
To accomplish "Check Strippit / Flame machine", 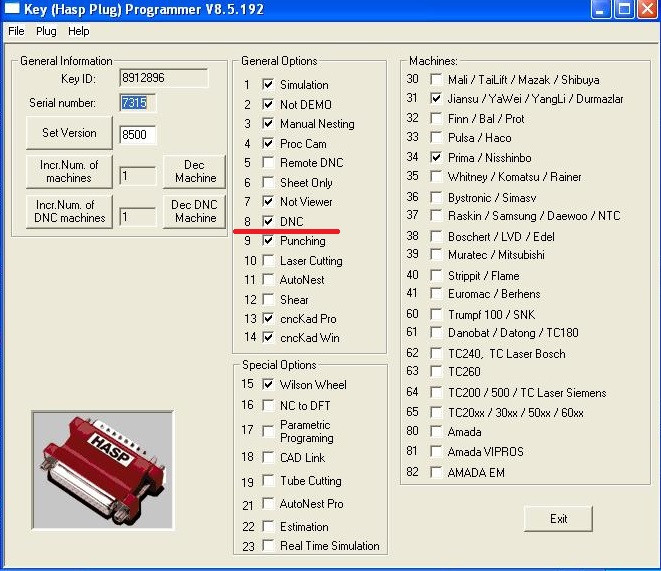I will click(436, 276).
